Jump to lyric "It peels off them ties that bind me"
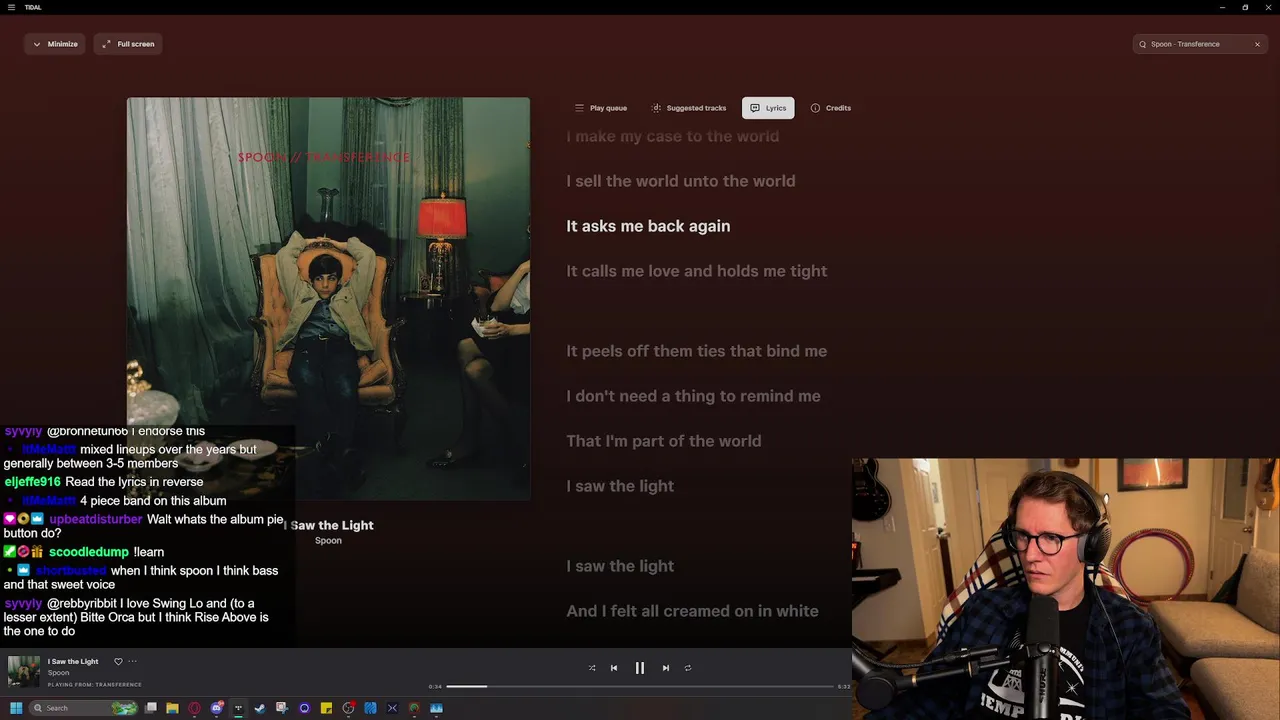 (x=697, y=351)
